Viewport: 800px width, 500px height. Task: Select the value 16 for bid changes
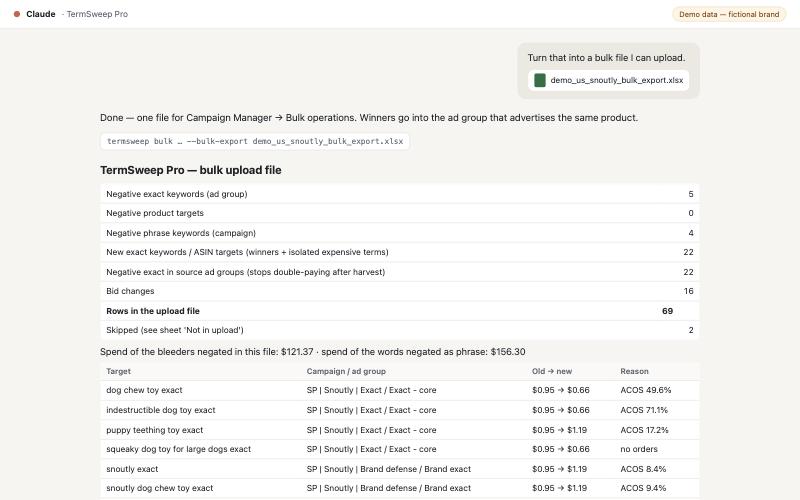[688, 291]
